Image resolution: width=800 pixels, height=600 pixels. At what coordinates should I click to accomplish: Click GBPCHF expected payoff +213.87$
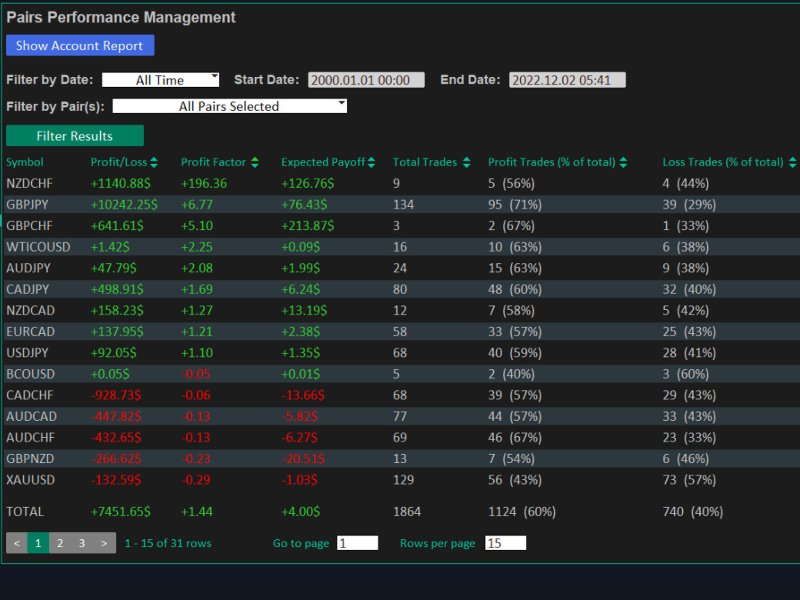coord(308,226)
